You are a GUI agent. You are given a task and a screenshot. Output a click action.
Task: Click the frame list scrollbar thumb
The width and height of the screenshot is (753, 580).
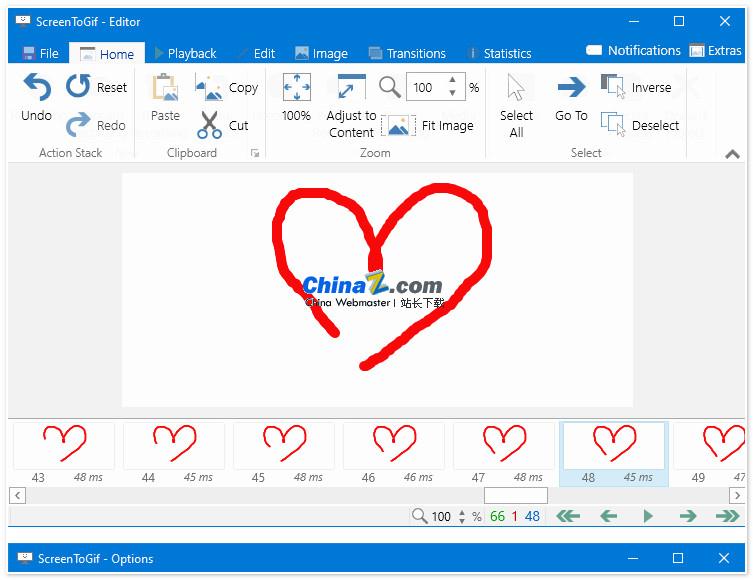coord(516,495)
